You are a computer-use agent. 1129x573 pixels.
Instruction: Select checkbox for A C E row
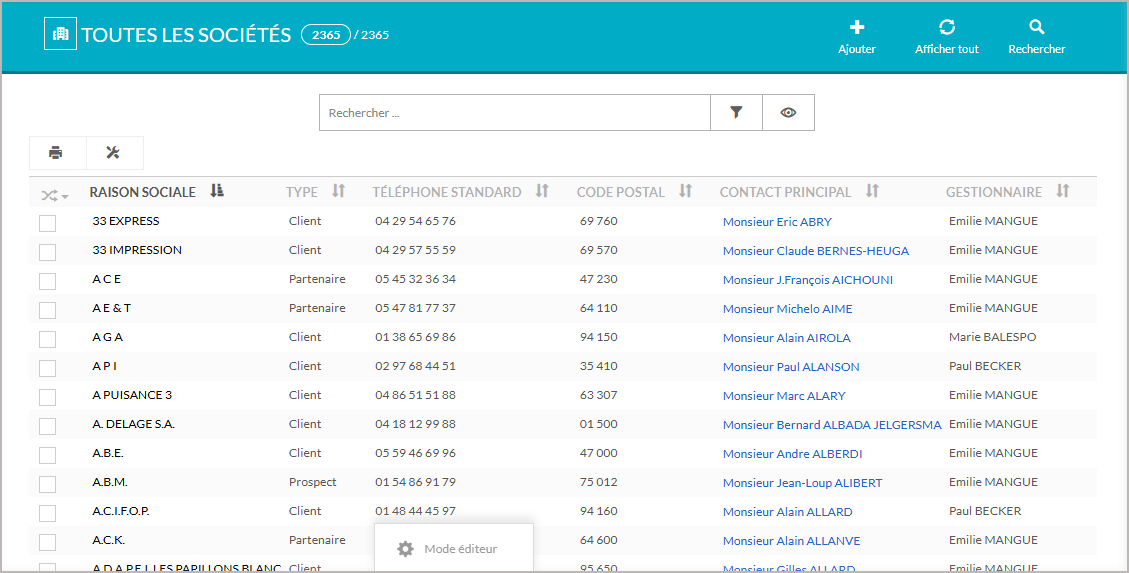point(47,281)
